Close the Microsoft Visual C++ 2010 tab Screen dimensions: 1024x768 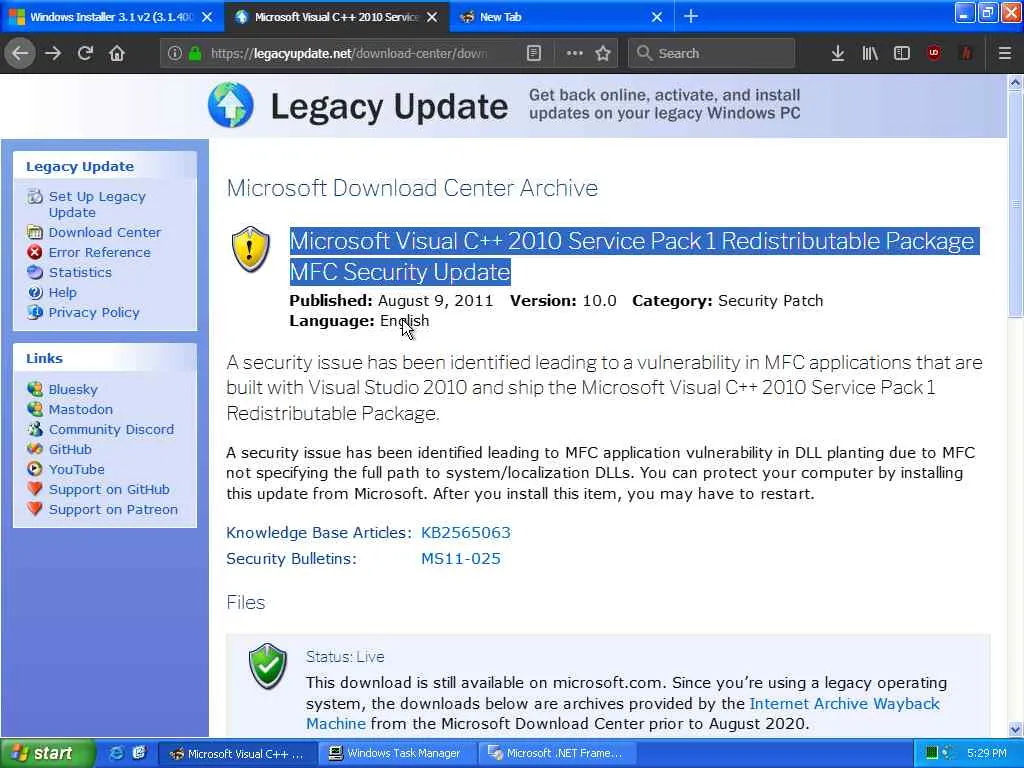[x=432, y=17]
